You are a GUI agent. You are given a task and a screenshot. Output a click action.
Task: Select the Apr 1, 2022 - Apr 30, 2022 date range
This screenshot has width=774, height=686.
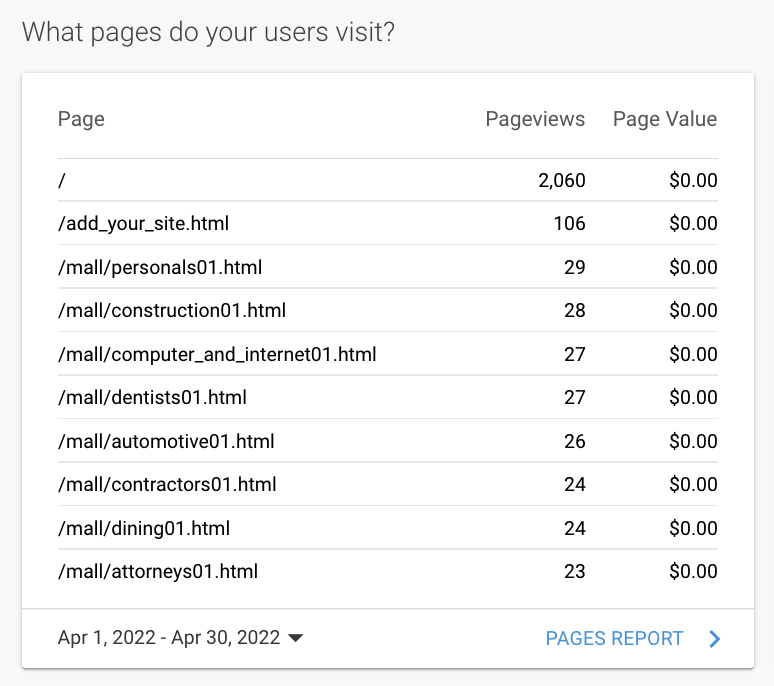coord(169,639)
